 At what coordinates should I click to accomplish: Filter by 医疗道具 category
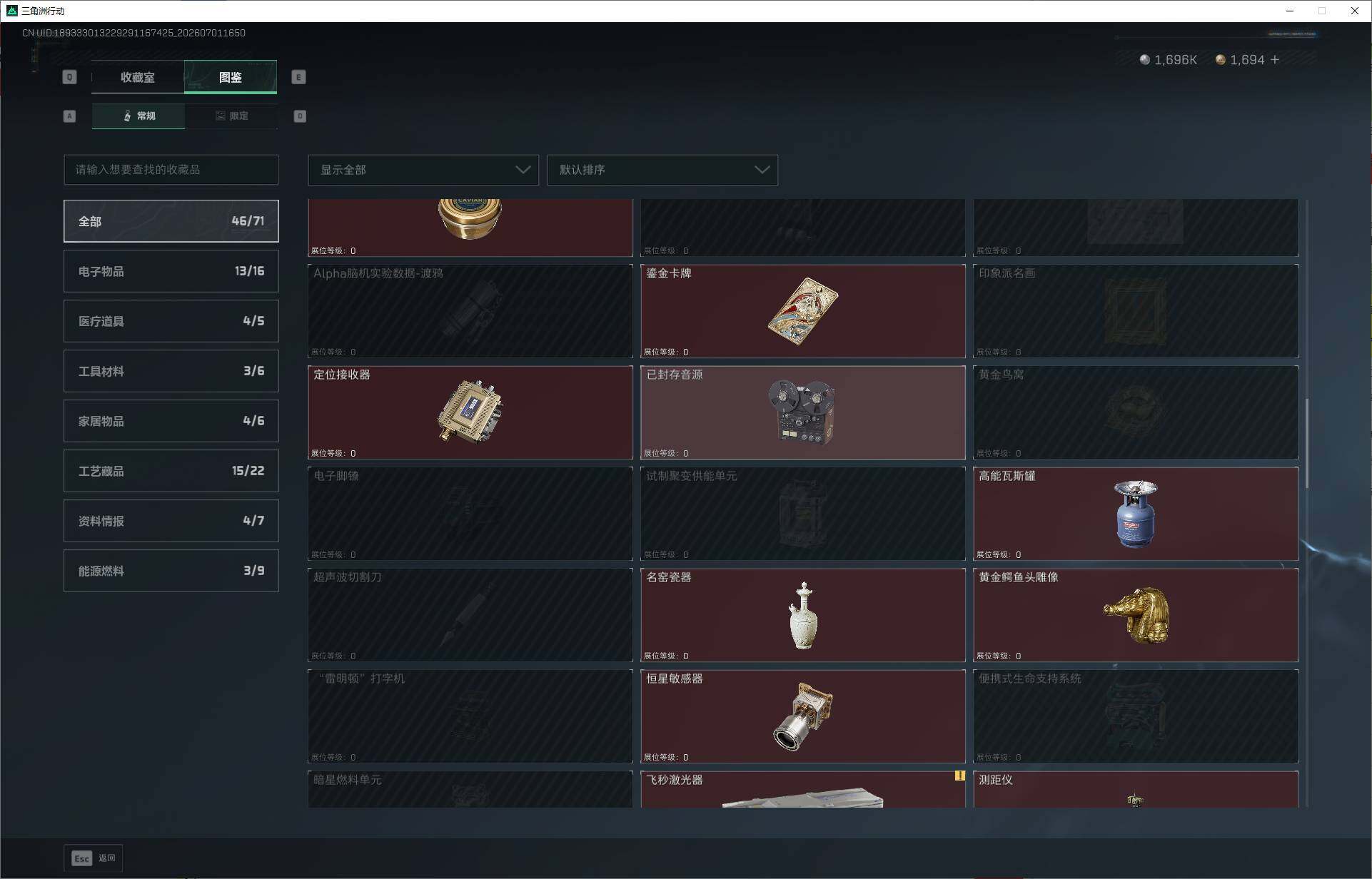tap(171, 321)
